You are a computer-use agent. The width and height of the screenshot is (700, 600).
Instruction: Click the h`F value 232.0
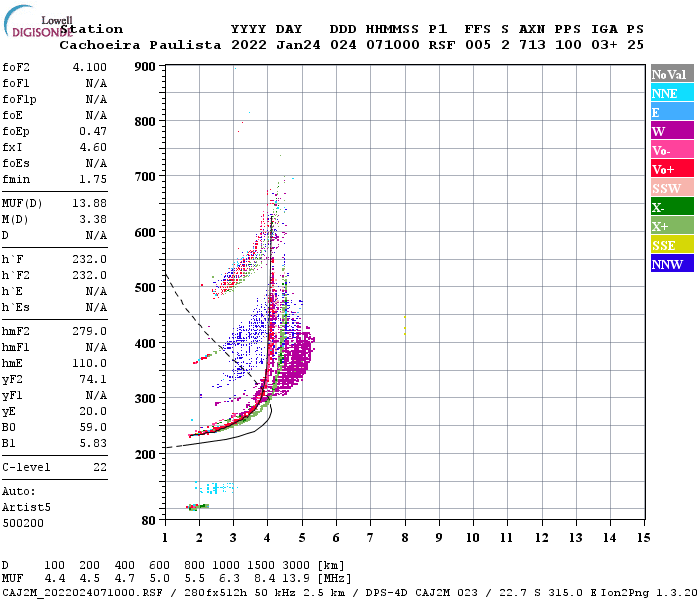pos(90,259)
